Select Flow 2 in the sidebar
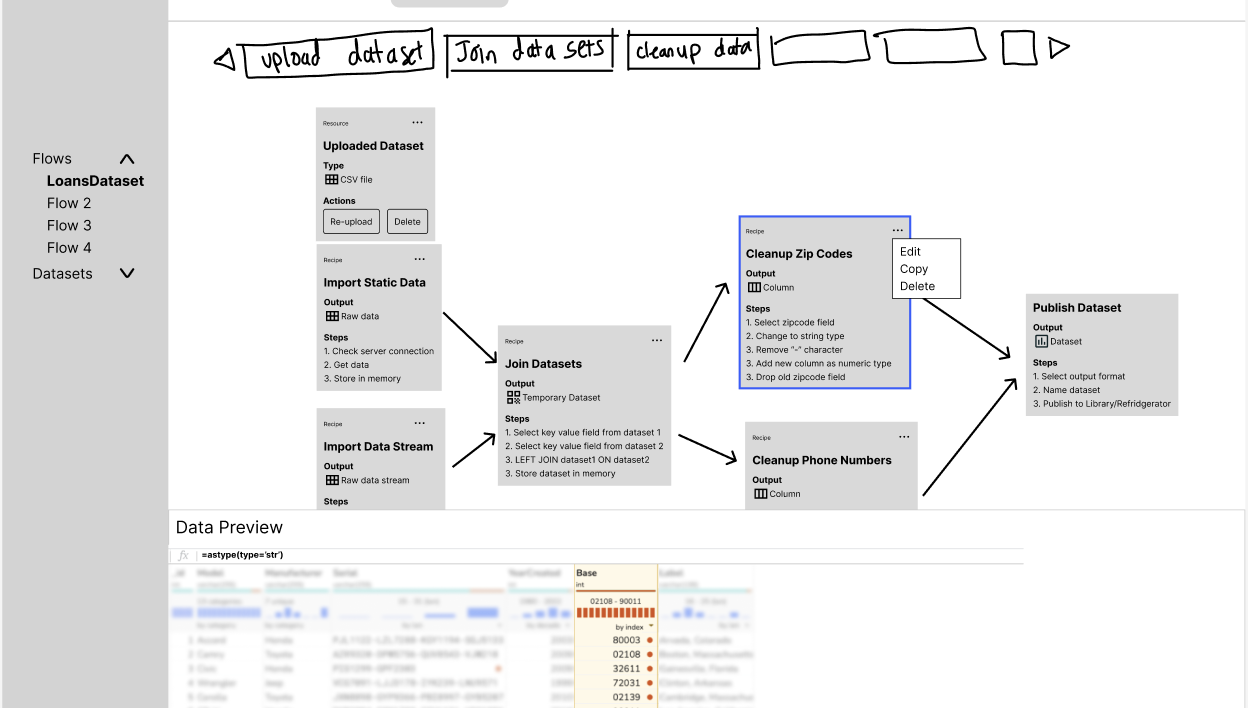1248x708 pixels. [x=69, y=203]
